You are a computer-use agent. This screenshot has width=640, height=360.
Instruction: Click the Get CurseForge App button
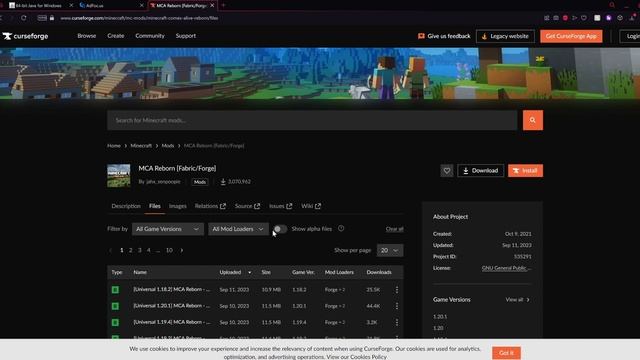pyautogui.click(x=571, y=36)
